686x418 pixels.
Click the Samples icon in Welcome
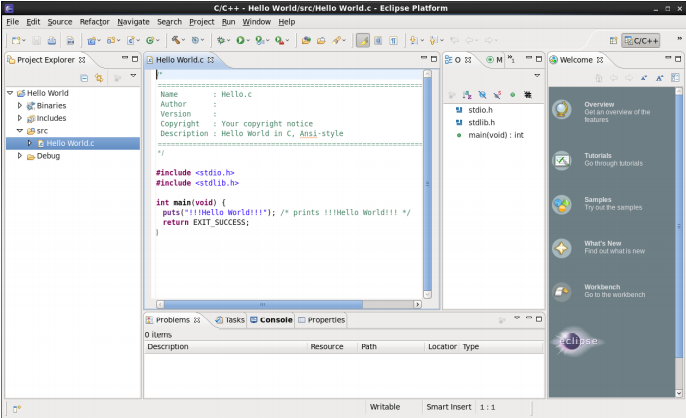click(562, 204)
